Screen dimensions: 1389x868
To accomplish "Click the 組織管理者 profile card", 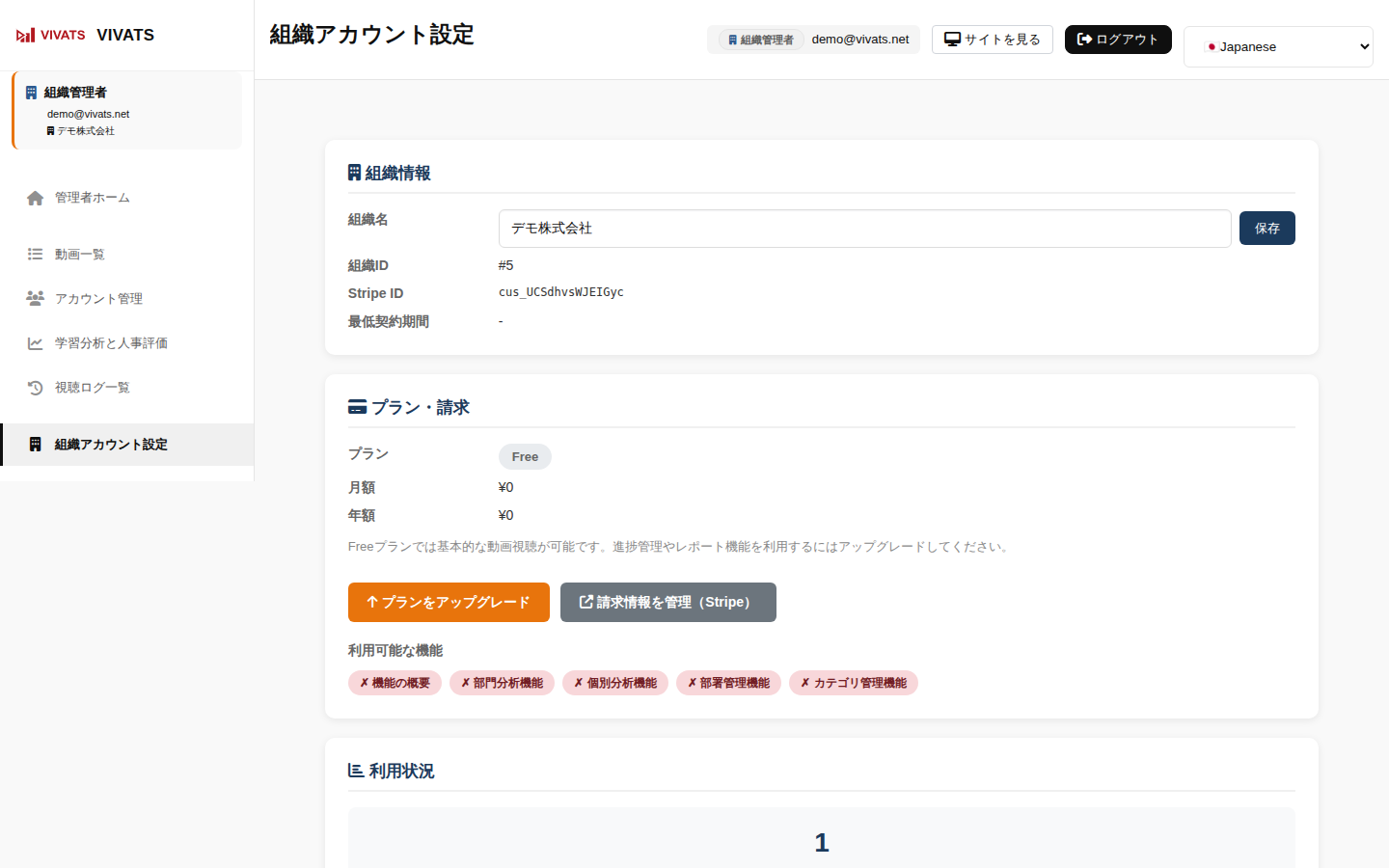I will [x=127, y=110].
